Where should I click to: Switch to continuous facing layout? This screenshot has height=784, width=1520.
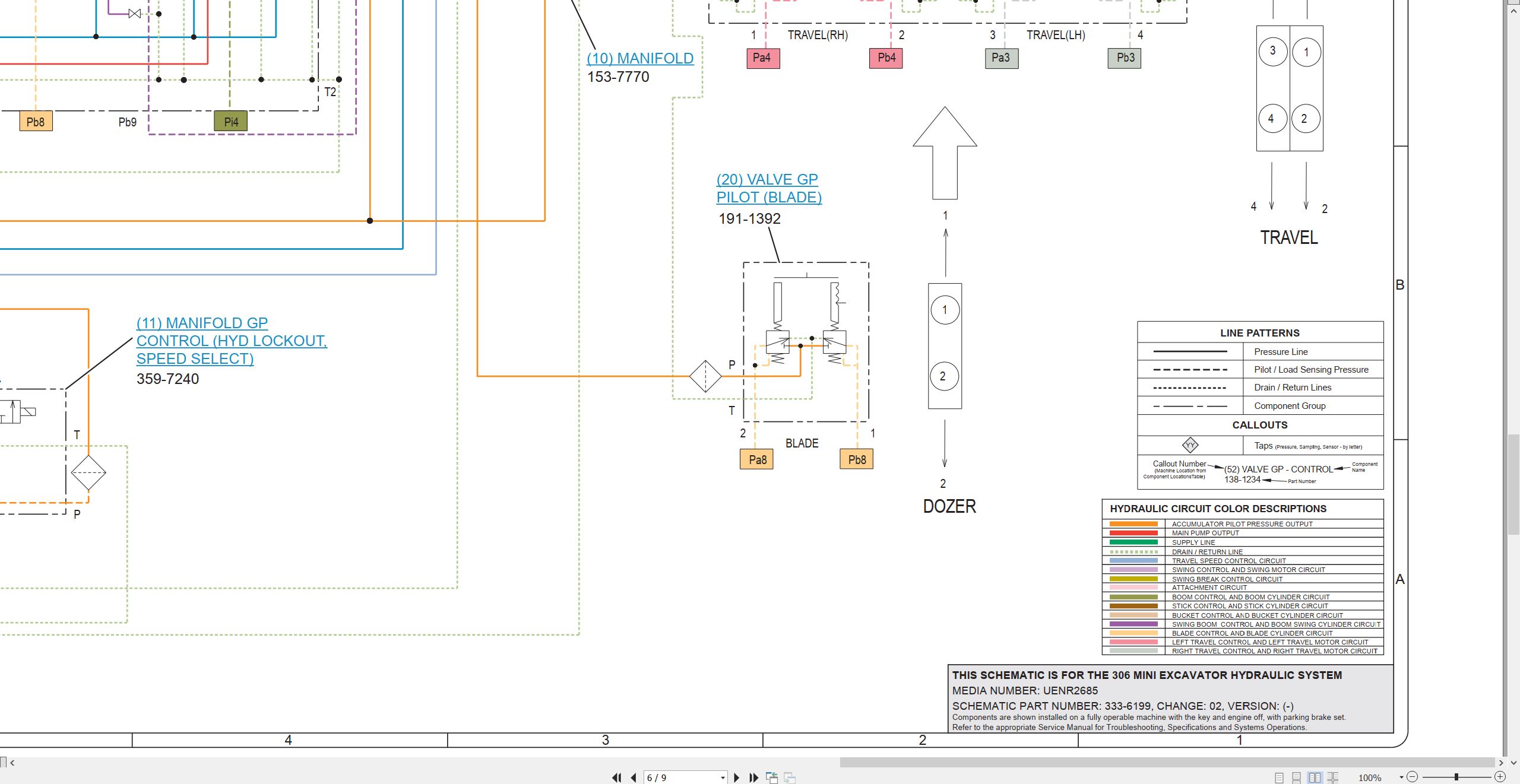pos(1333,777)
